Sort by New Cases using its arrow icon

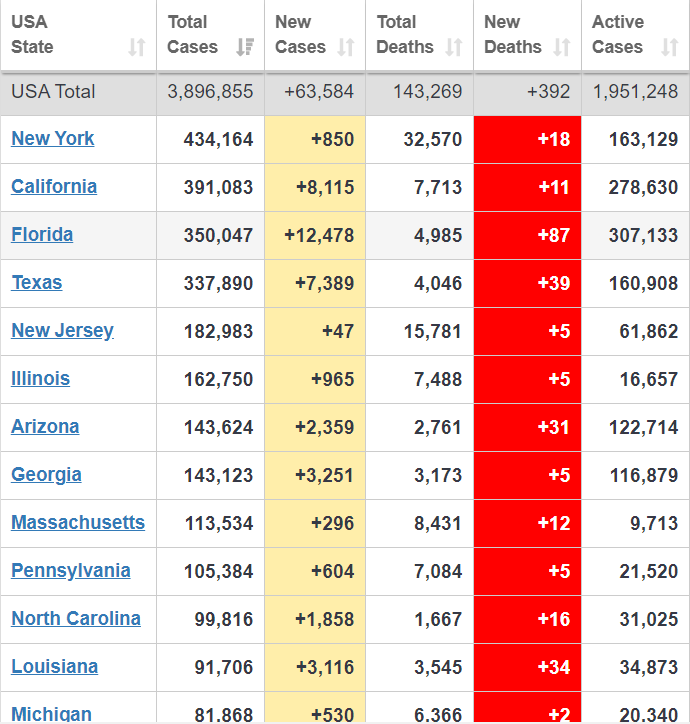click(x=346, y=47)
